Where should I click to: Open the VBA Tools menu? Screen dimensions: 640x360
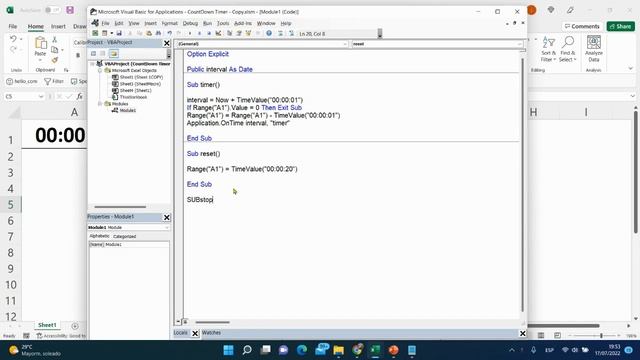(223, 23)
